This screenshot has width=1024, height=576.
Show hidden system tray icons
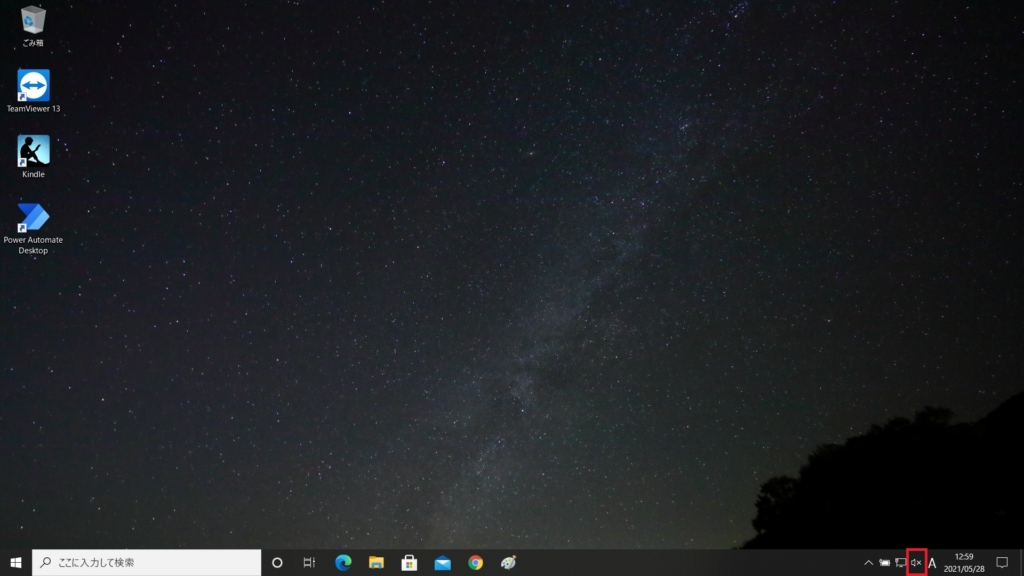(x=869, y=562)
